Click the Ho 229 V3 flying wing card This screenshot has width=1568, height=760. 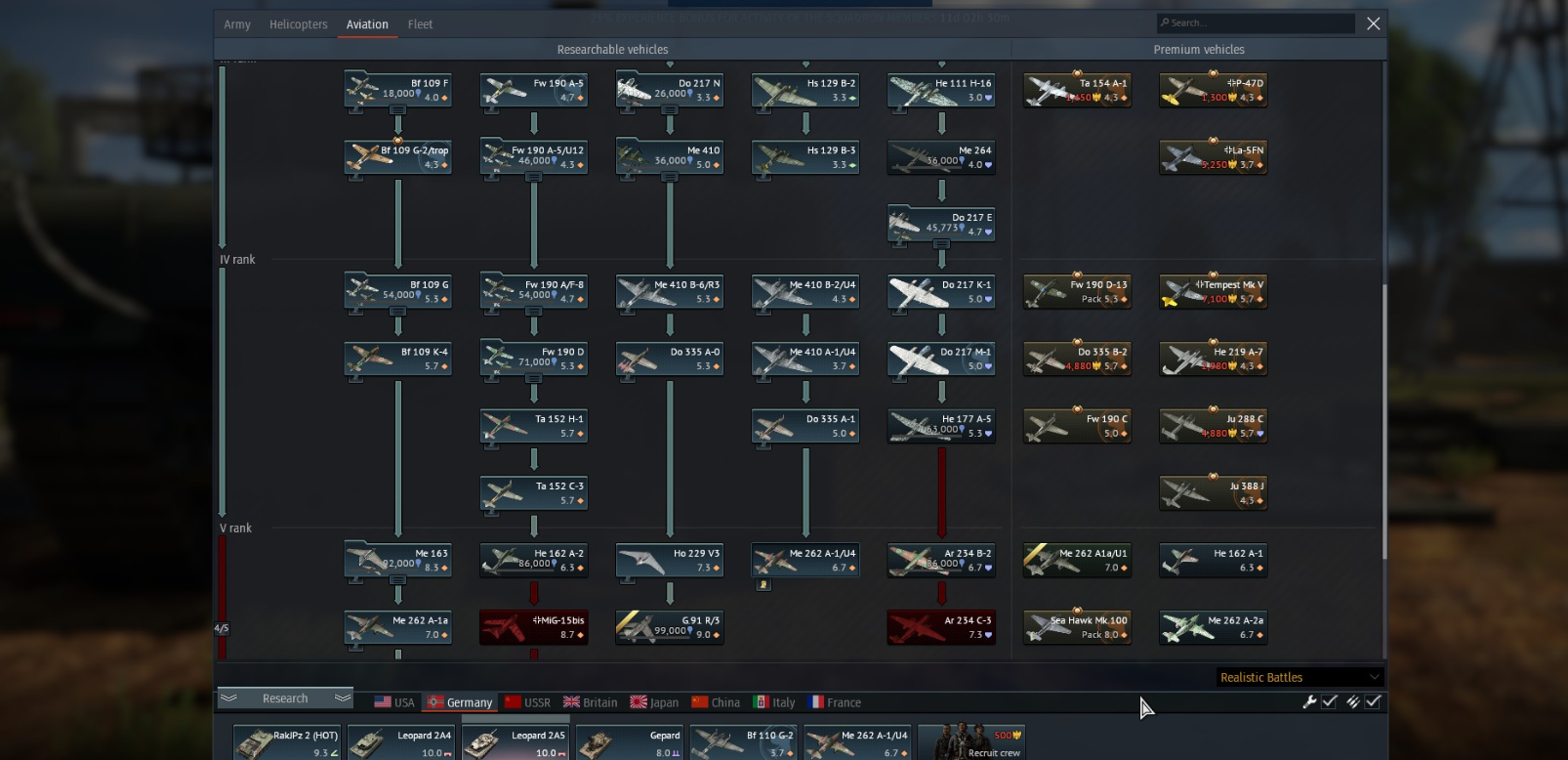pyautogui.click(x=669, y=560)
